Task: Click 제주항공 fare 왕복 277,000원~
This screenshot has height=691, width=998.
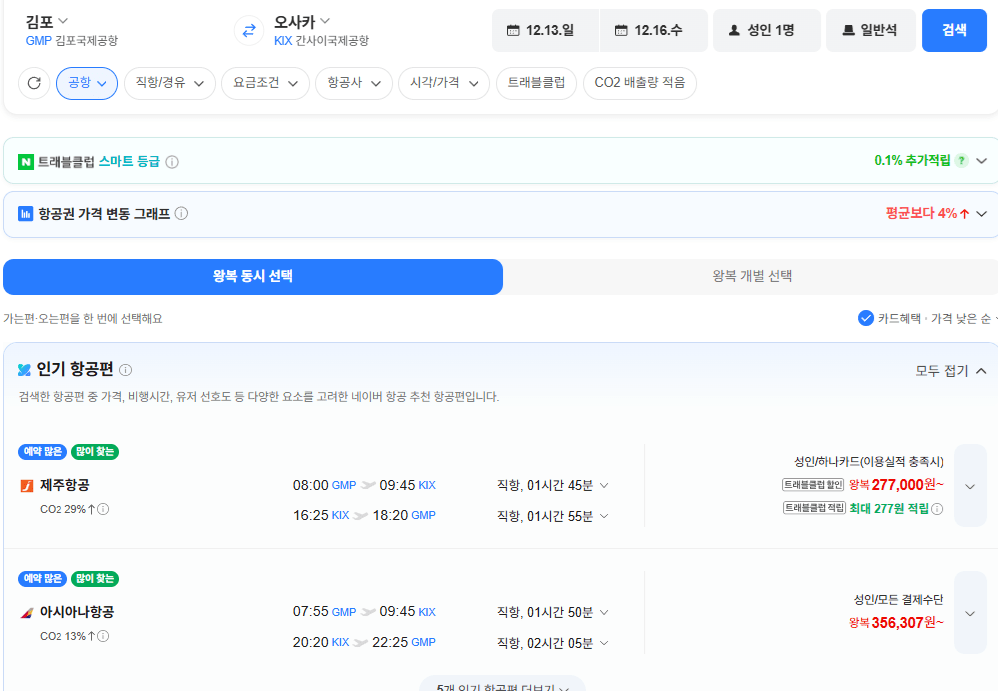Action: (x=896, y=485)
